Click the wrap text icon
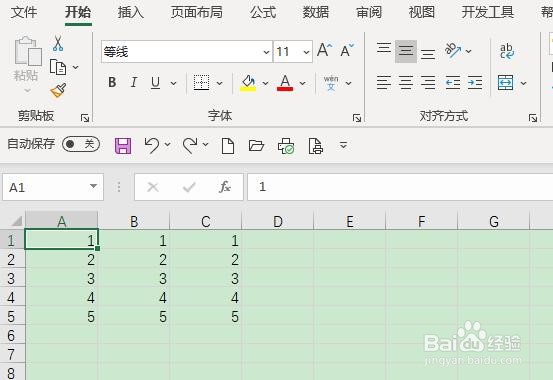This screenshot has height=380, width=553. point(507,51)
